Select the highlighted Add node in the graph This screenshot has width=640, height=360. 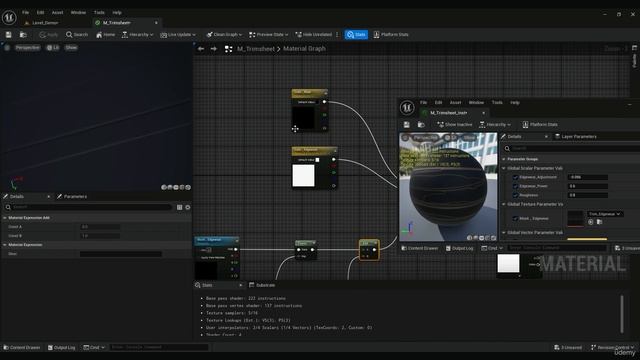[369, 250]
